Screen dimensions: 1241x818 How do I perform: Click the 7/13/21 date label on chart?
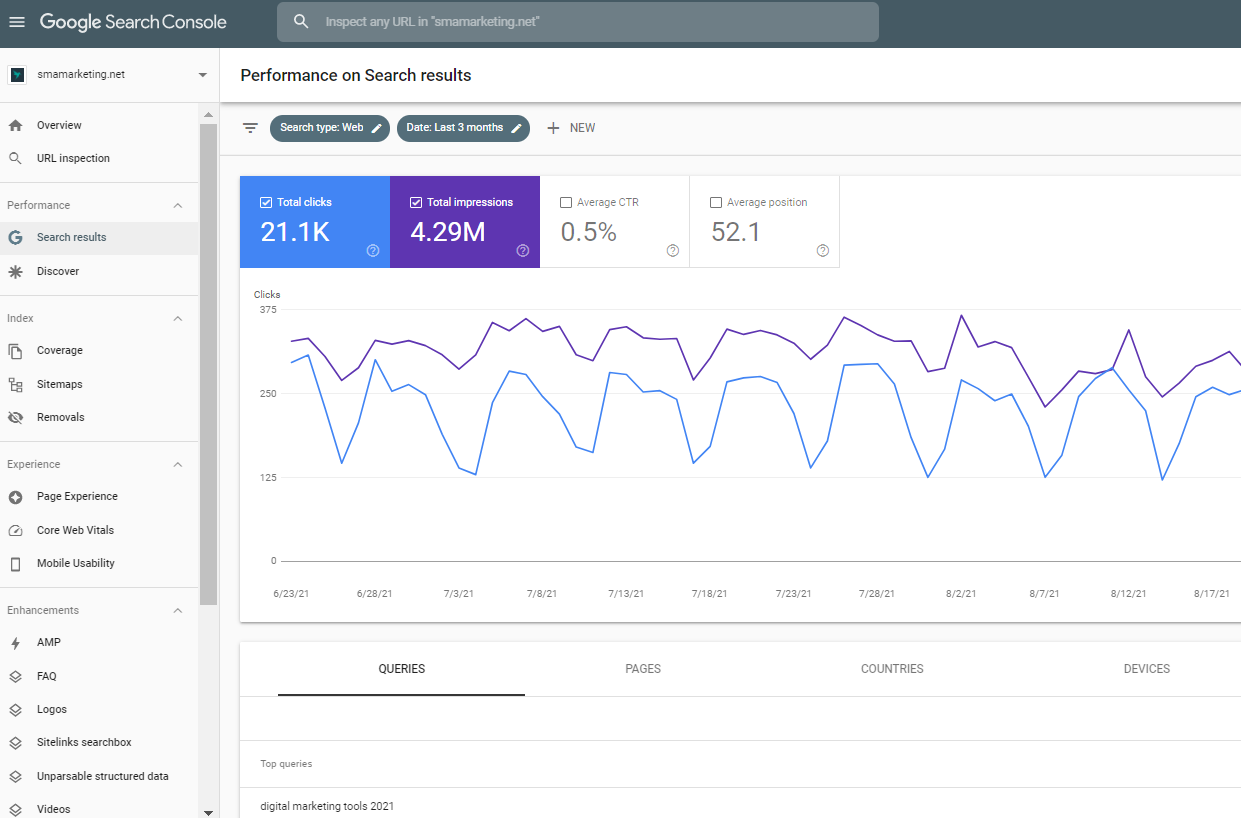point(625,594)
